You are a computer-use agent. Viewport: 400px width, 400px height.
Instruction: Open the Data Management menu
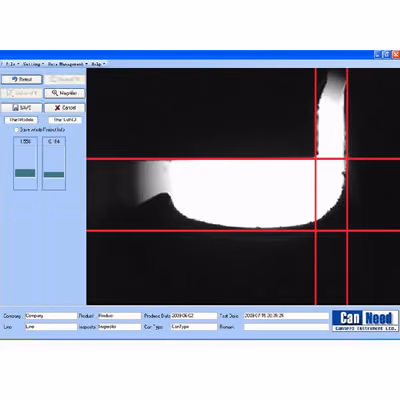coord(68,64)
